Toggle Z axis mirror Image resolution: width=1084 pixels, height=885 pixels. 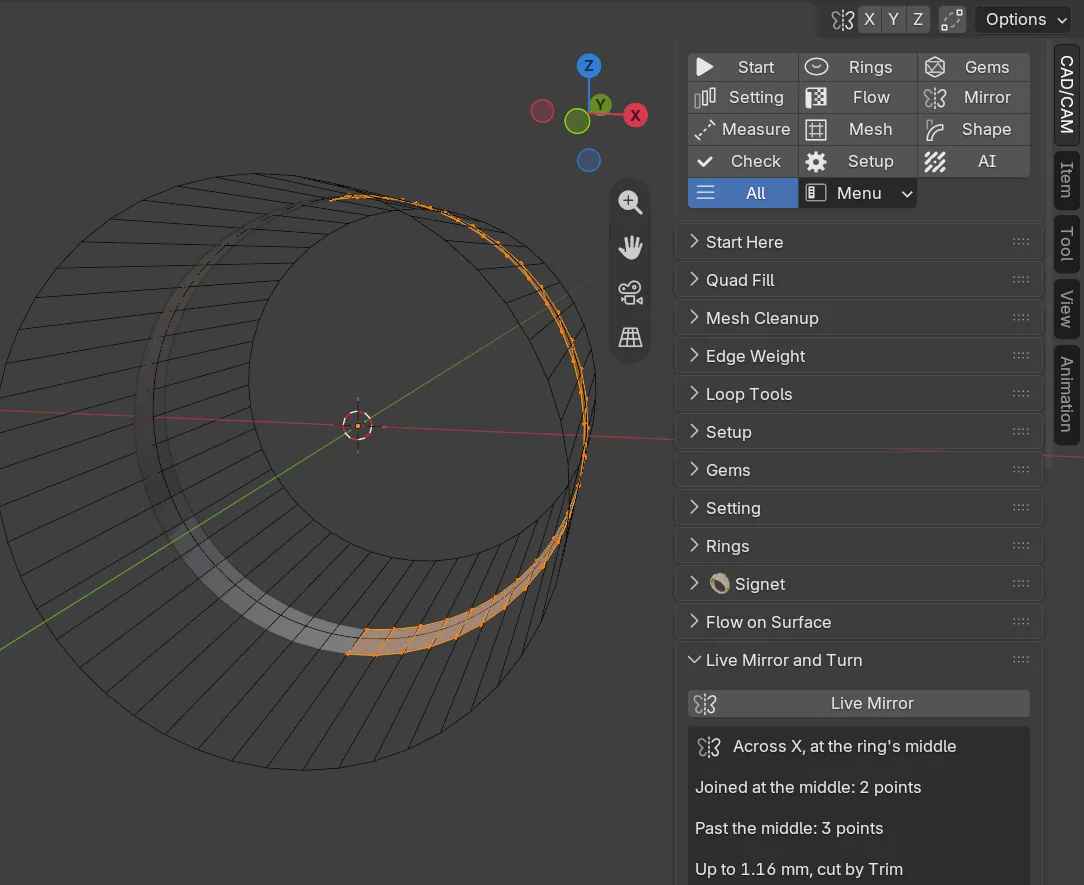point(917,19)
